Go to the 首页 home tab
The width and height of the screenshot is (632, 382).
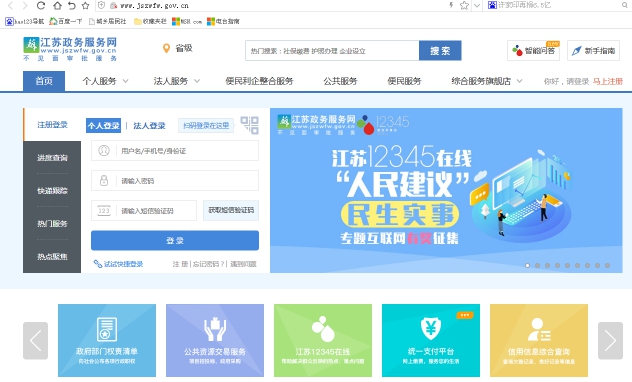pos(44,81)
